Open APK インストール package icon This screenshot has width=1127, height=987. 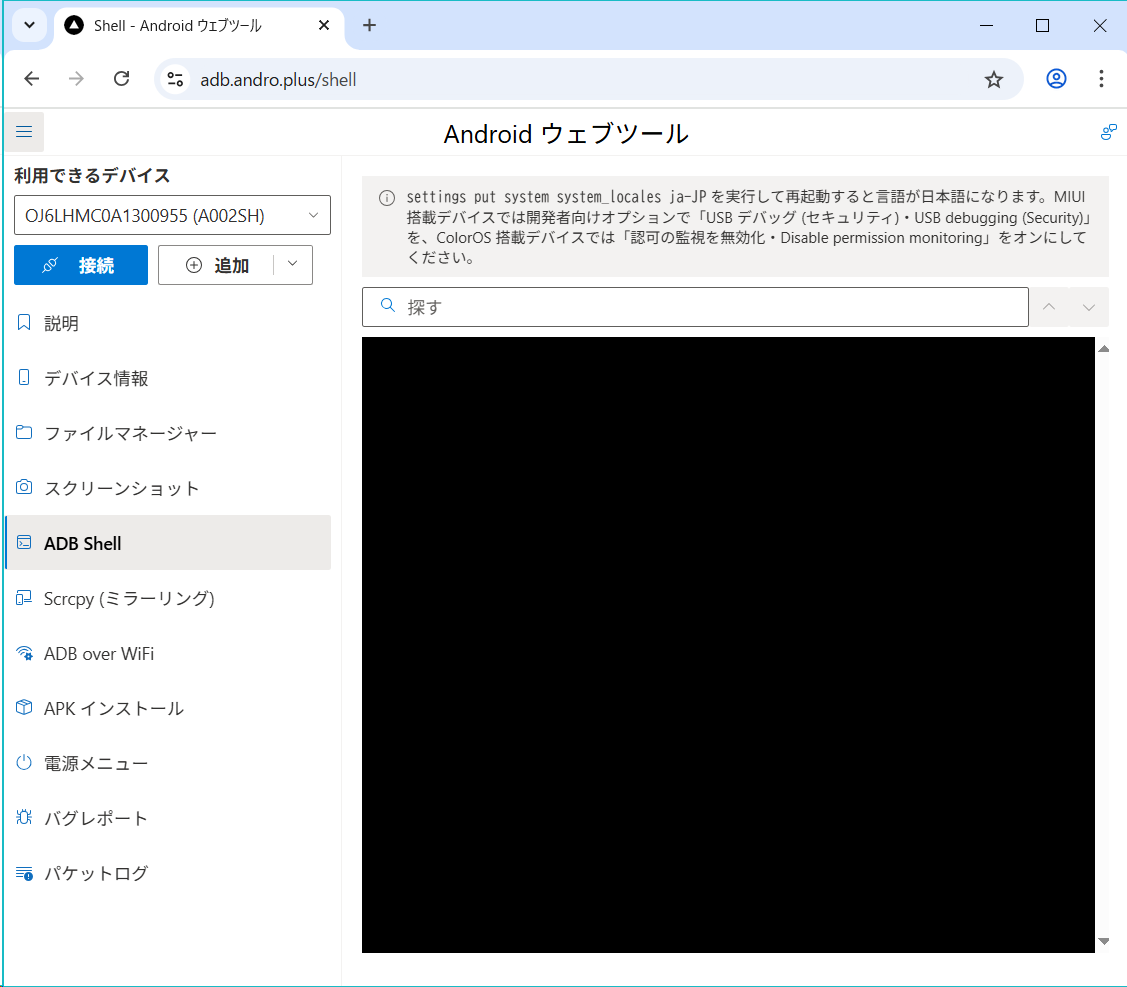pyautogui.click(x=24, y=708)
